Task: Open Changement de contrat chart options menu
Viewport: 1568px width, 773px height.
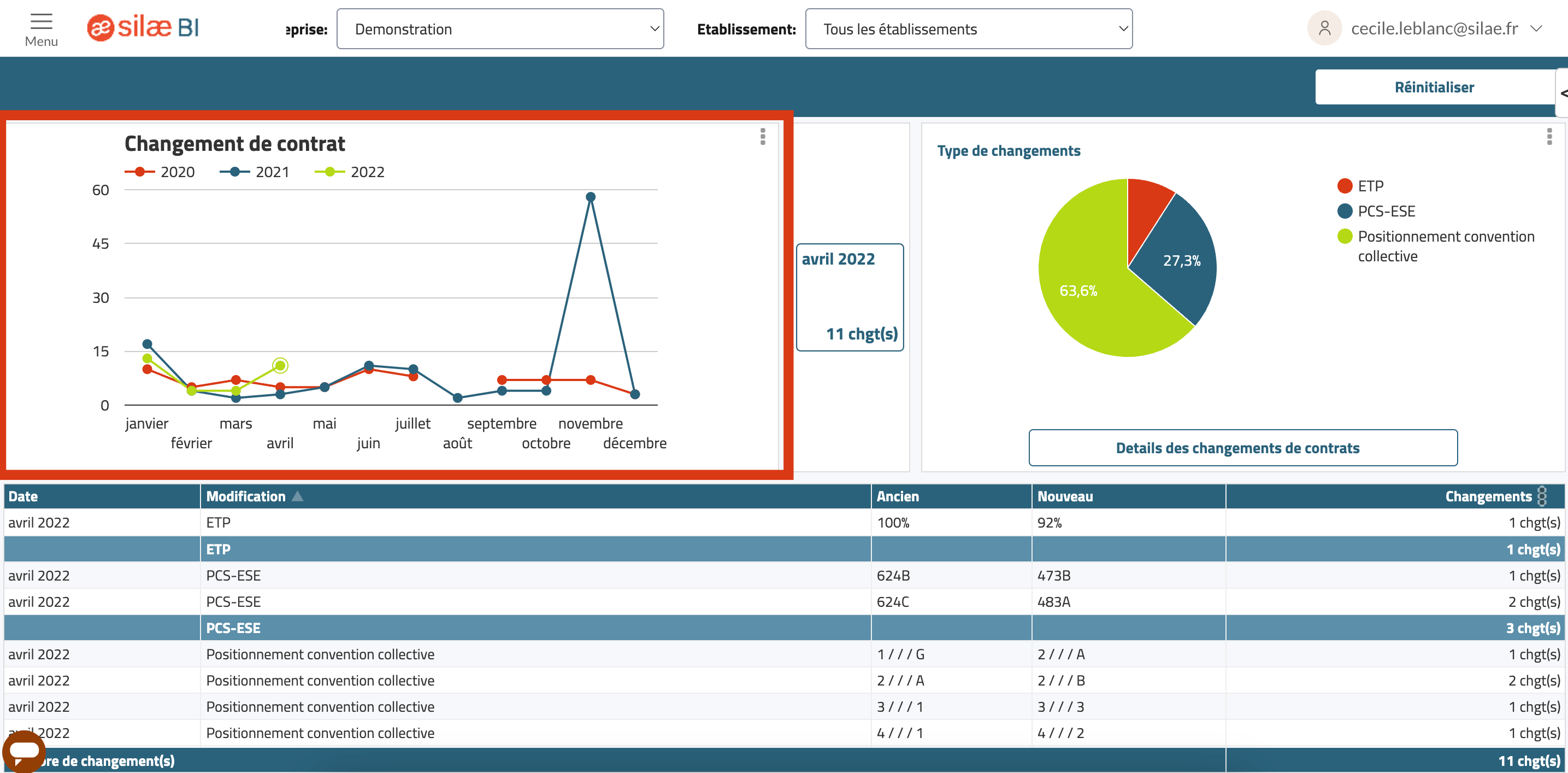Action: [x=762, y=137]
